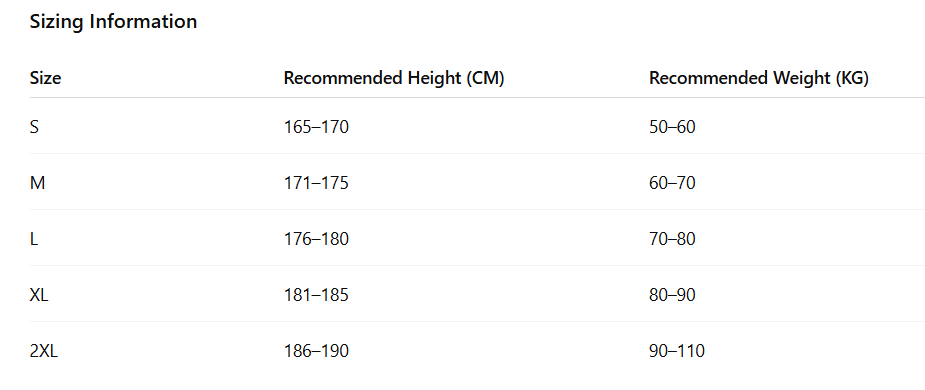The width and height of the screenshot is (925, 390).
Task: Select the XL size cell
Action: (x=39, y=295)
